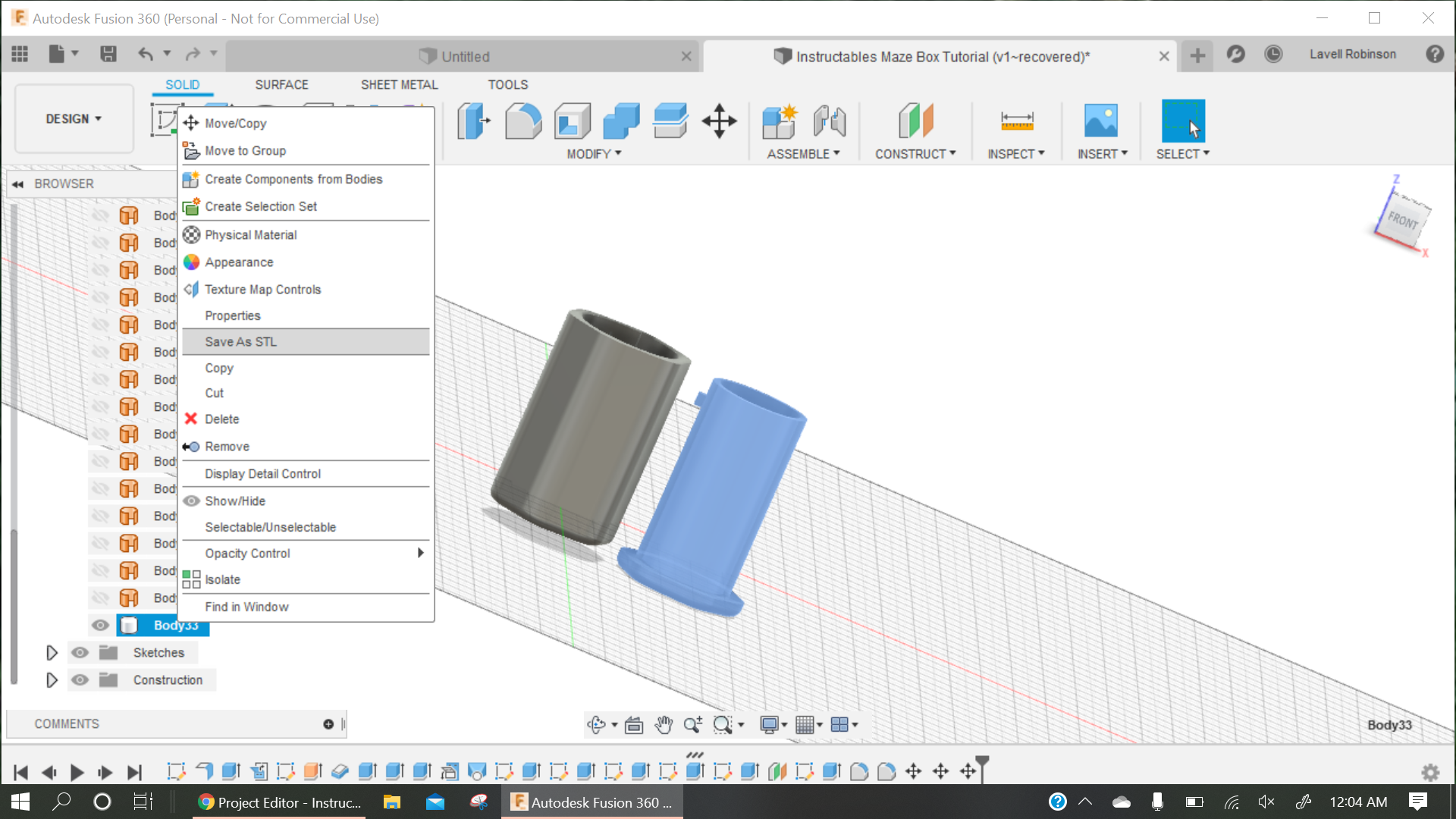Image resolution: width=1456 pixels, height=819 pixels.
Task: Choose Delete in context menu
Action: pyautogui.click(x=306, y=419)
